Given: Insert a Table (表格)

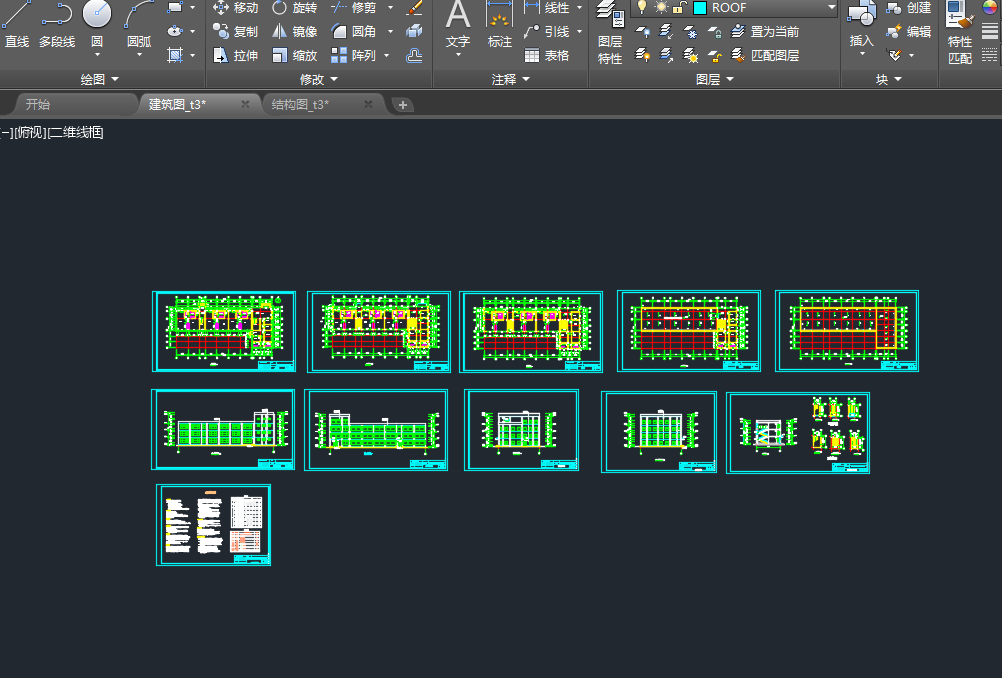Looking at the screenshot, I should pyautogui.click(x=547, y=56).
